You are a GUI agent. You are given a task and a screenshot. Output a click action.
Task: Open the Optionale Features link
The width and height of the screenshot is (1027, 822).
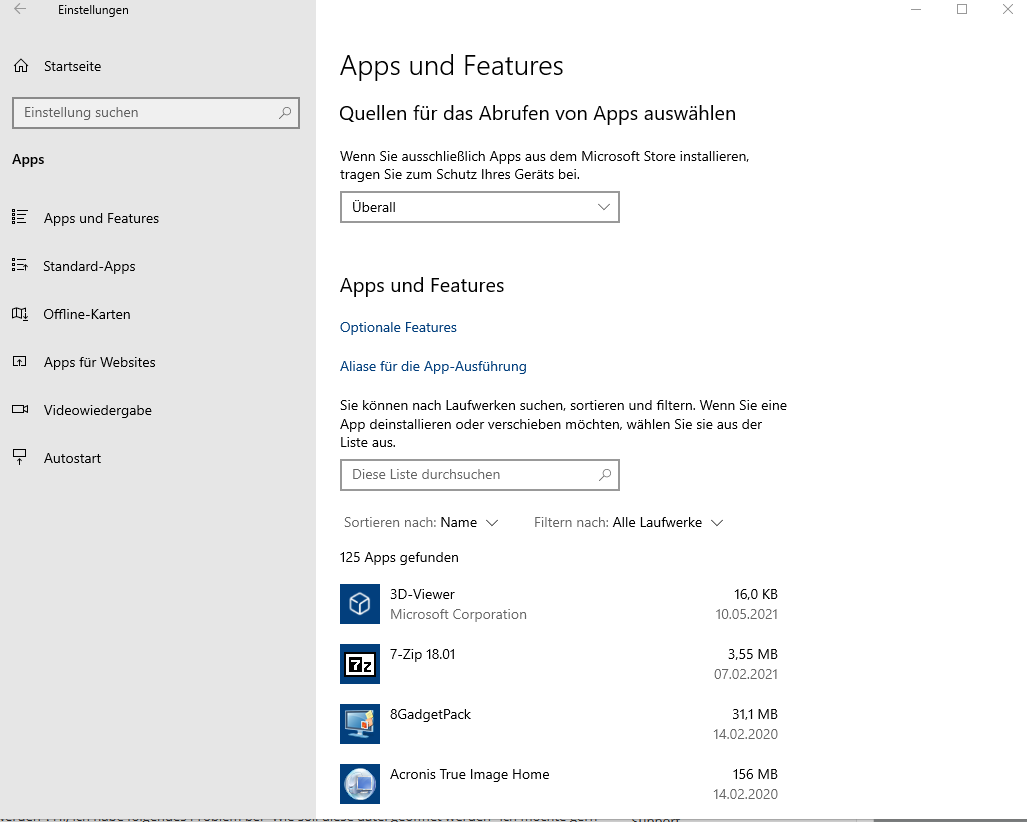tap(398, 327)
